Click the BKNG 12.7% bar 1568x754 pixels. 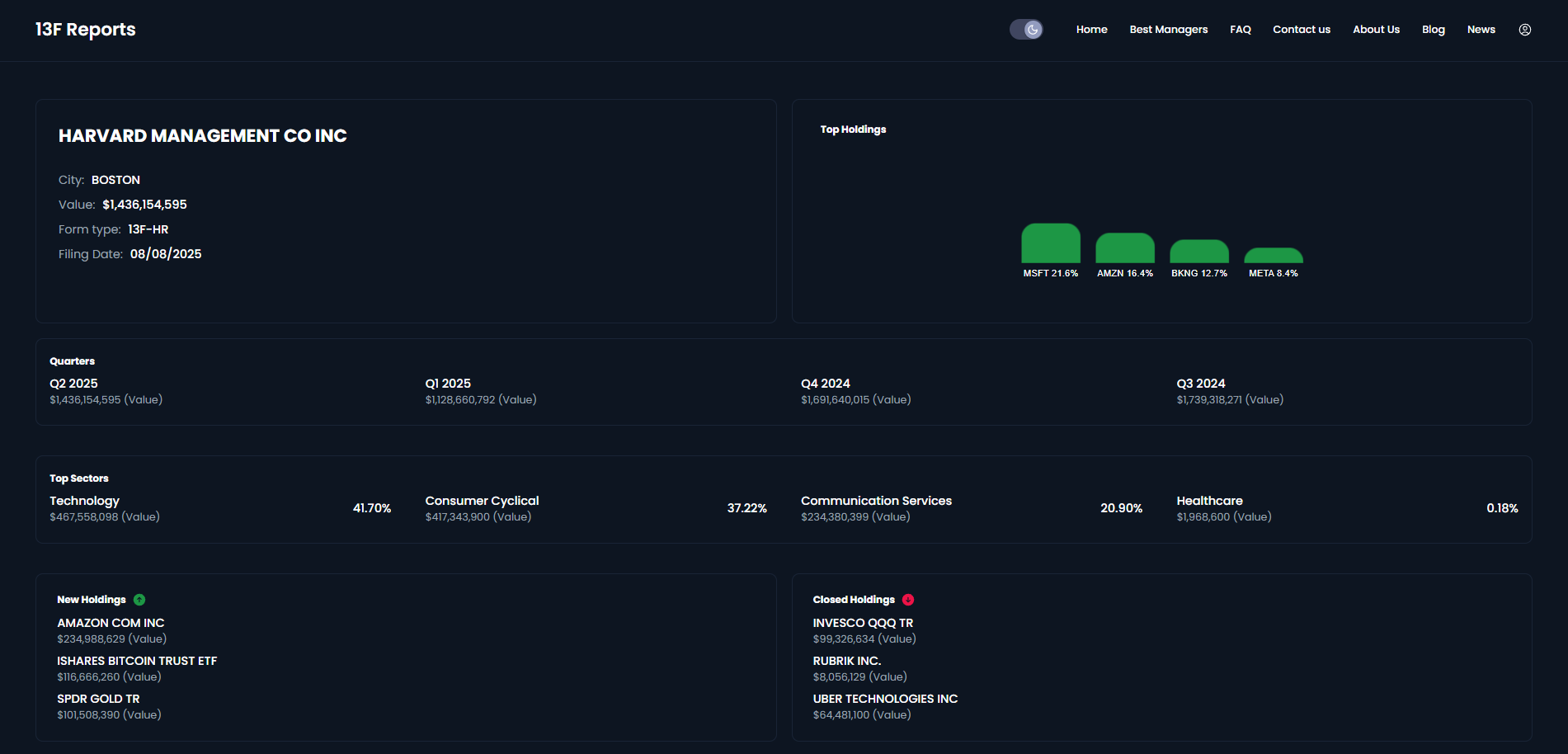pyautogui.click(x=1199, y=252)
